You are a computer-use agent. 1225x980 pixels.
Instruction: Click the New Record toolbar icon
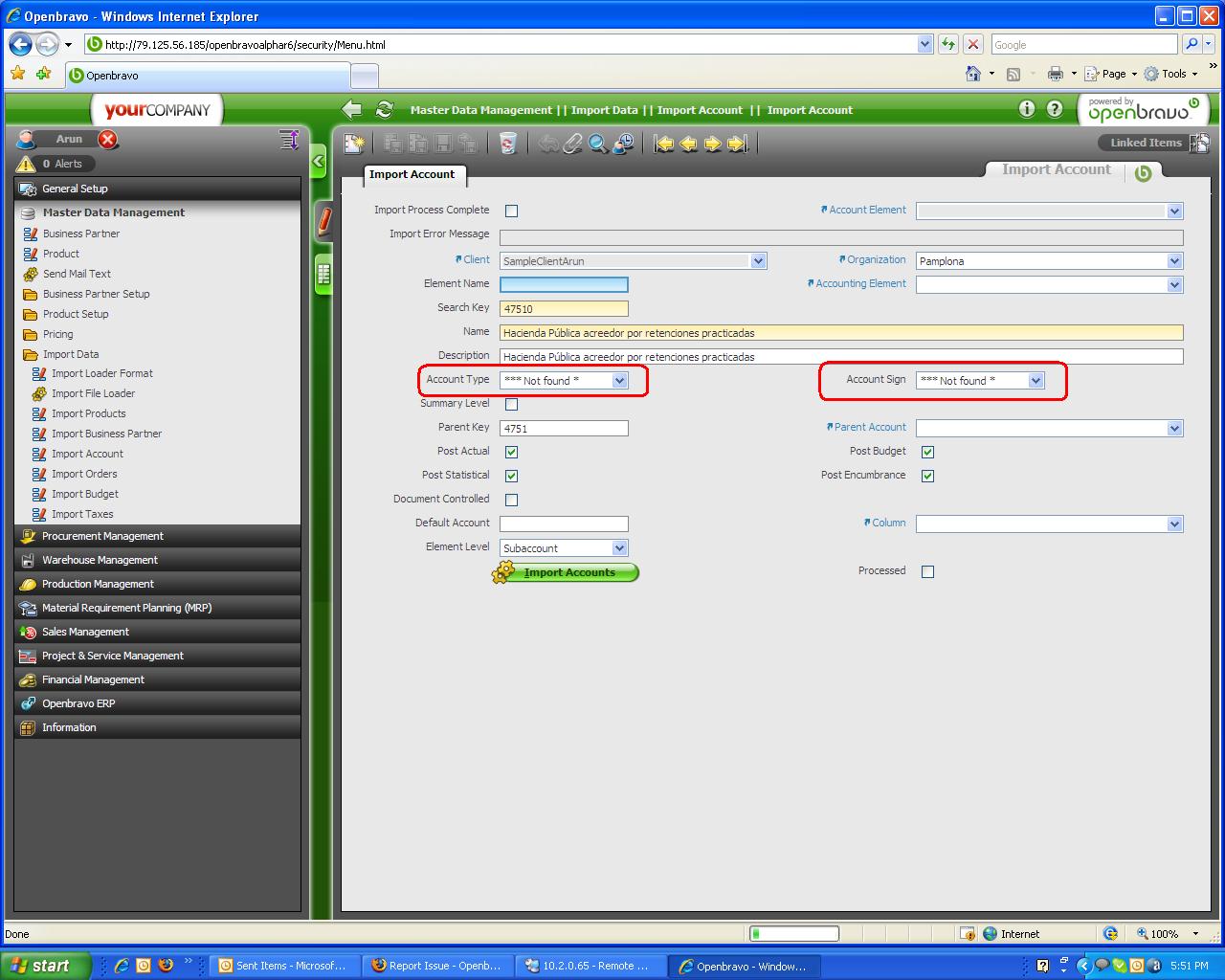(355, 144)
